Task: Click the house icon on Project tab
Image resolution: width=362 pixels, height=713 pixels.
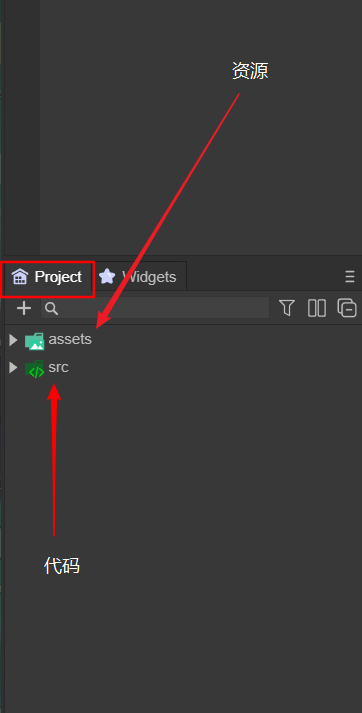Action: coord(20,276)
